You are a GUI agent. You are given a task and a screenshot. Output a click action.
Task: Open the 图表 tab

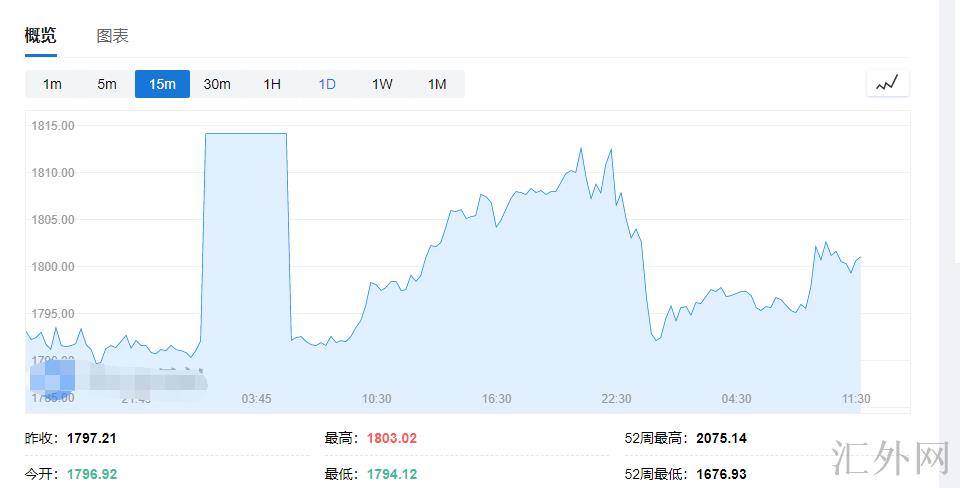coord(112,36)
